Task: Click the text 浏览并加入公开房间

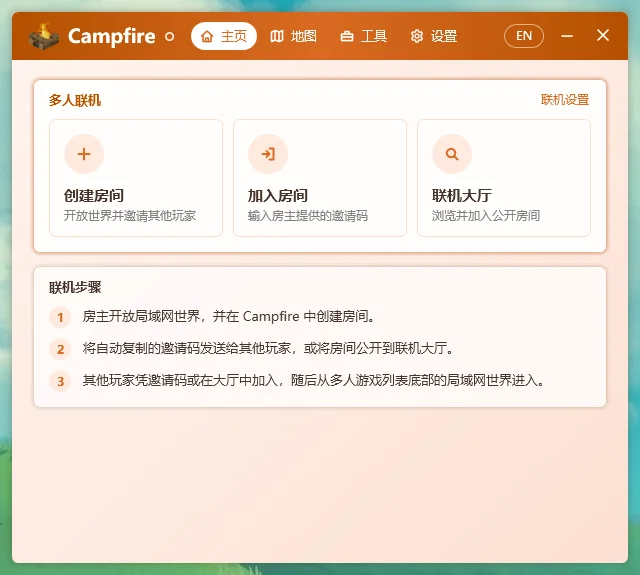Action: [x=486, y=215]
